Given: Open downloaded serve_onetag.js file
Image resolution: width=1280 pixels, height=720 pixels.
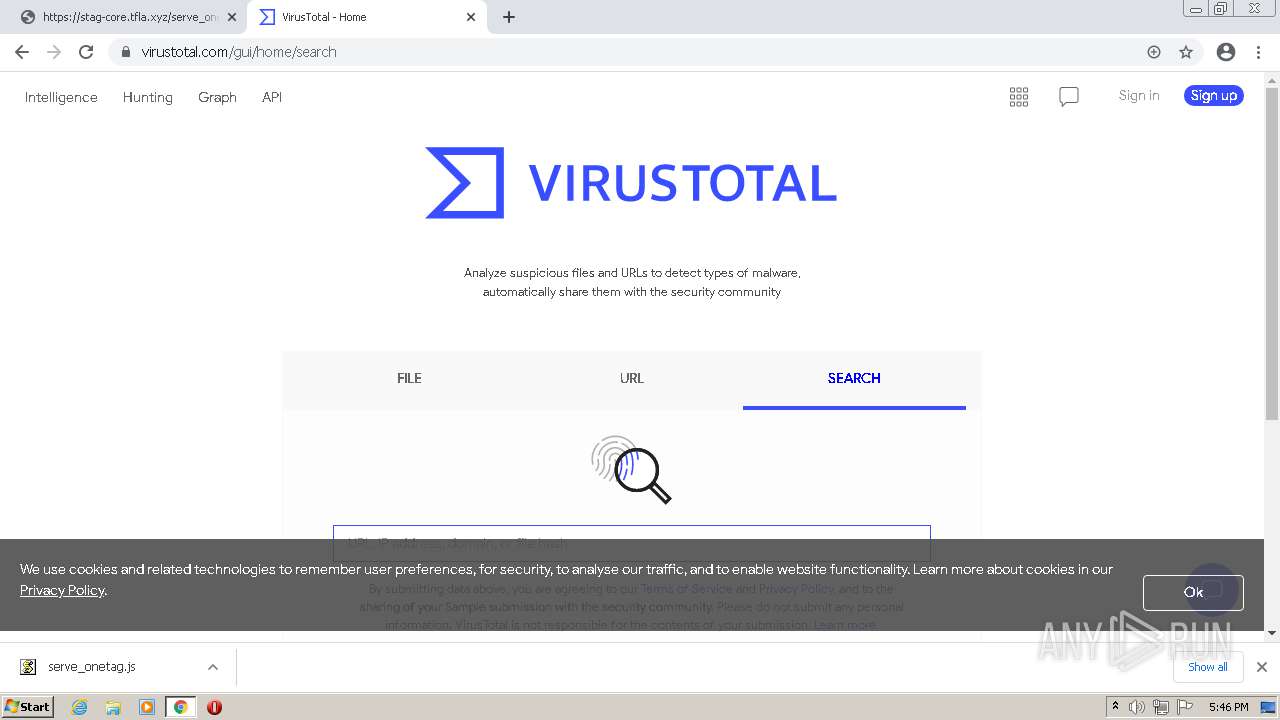Looking at the screenshot, I should [91, 666].
